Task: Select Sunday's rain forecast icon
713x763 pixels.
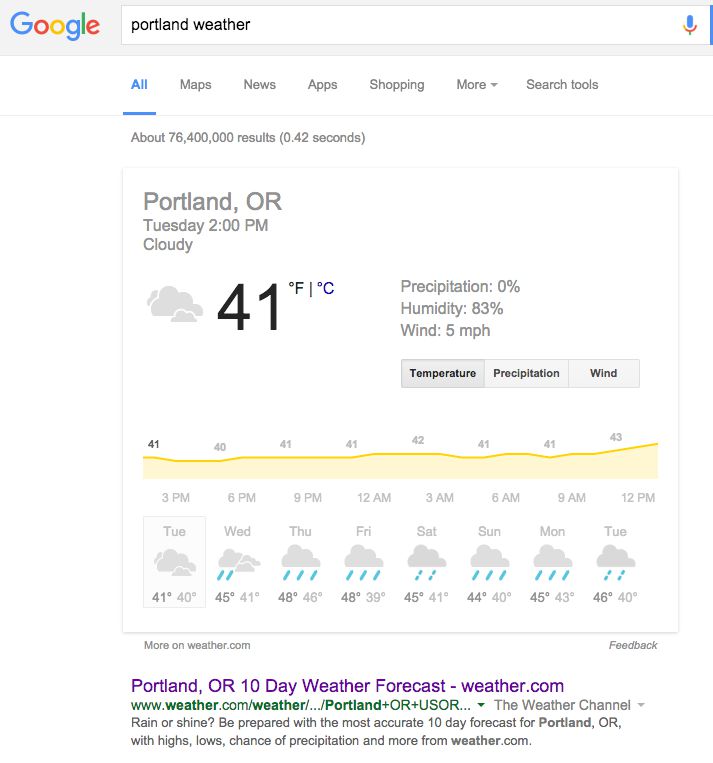Action: [489, 564]
